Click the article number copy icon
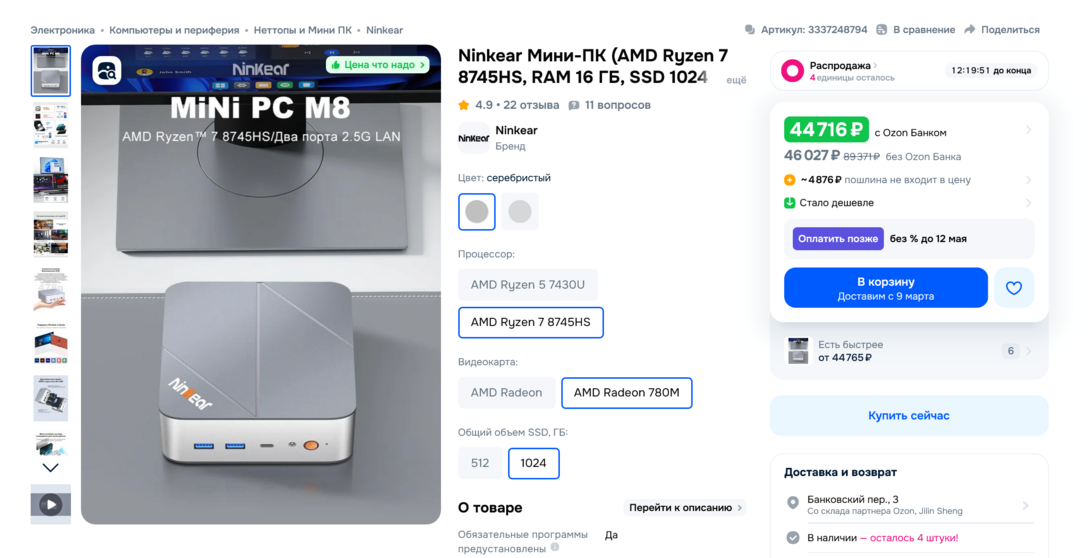This screenshot has height=558, width=1090. tap(750, 30)
